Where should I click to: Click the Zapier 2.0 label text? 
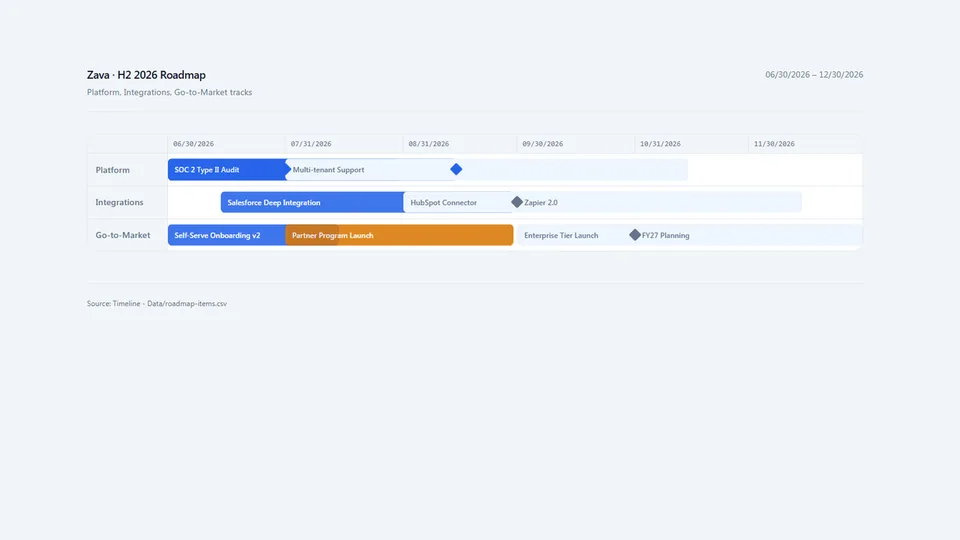tap(541, 203)
